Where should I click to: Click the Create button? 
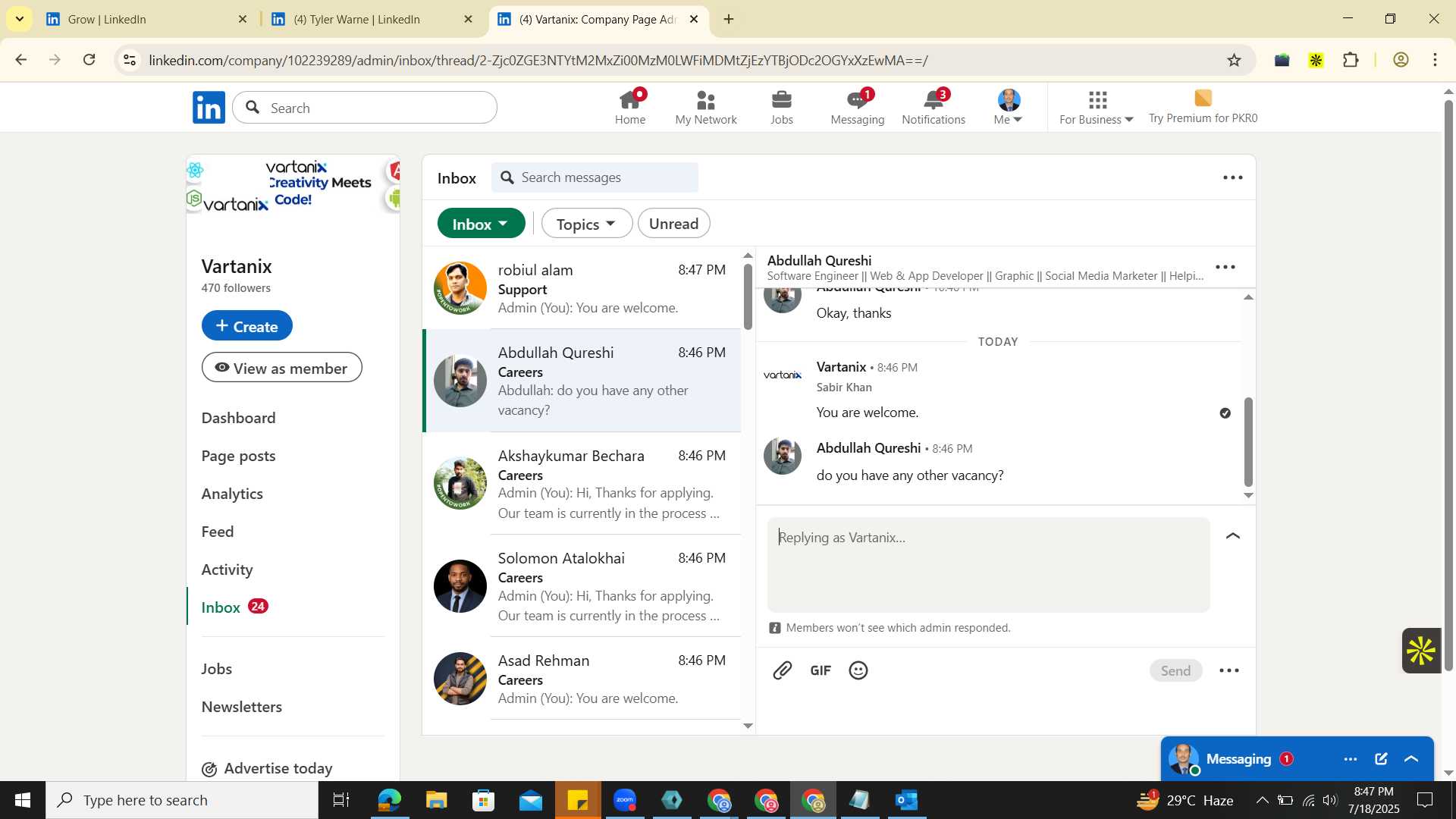(x=246, y=325)
